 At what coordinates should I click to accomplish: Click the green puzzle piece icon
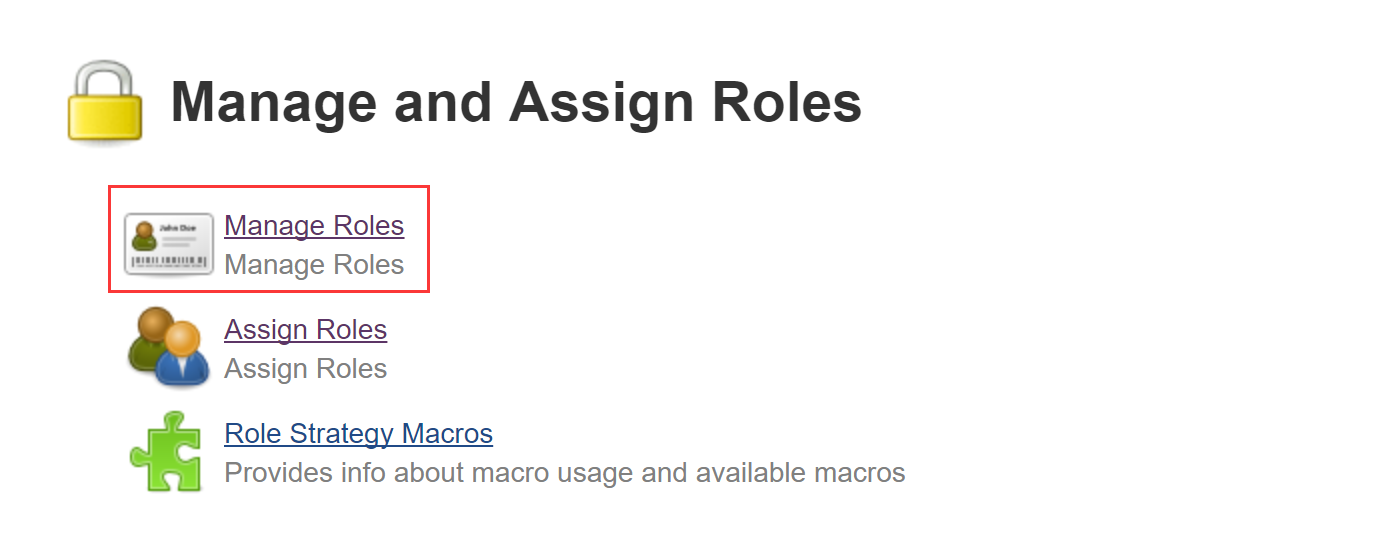coord(166,452)
